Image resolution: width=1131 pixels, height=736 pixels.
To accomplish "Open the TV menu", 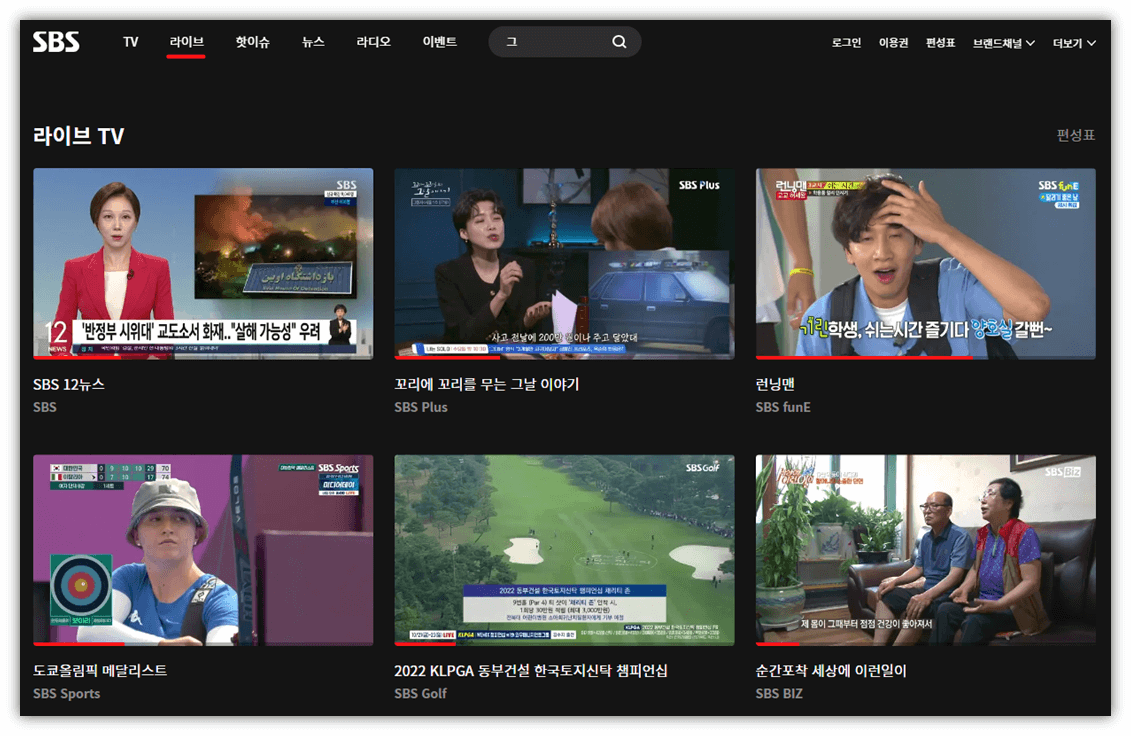I will coord(131,42).
